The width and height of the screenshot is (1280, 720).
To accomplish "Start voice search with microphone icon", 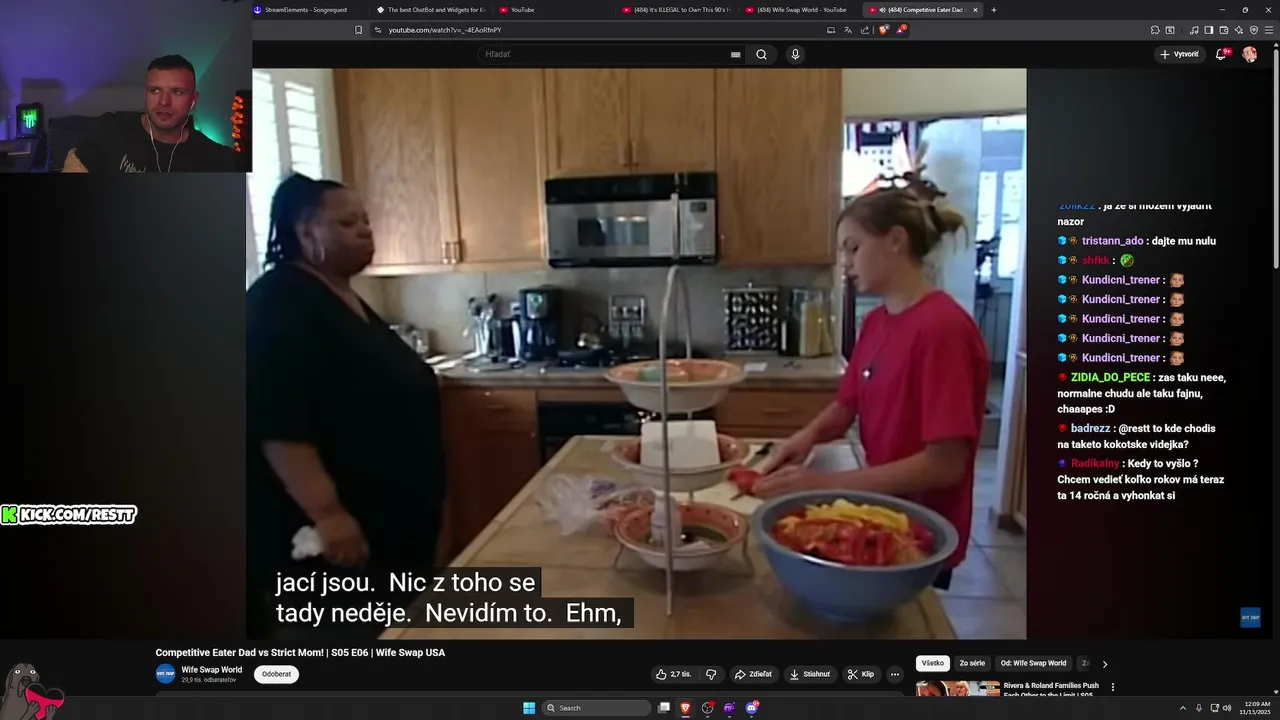I will [795, 54].
